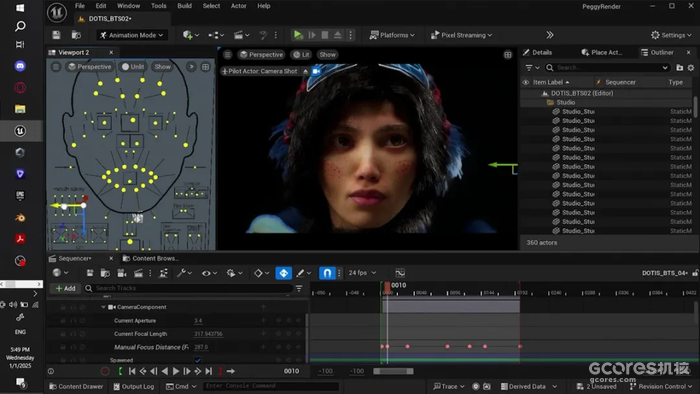Toggle the blue auto-key diamond button
Image resolution: width=700 pixels, height=394 pixels.
point(283,273)
